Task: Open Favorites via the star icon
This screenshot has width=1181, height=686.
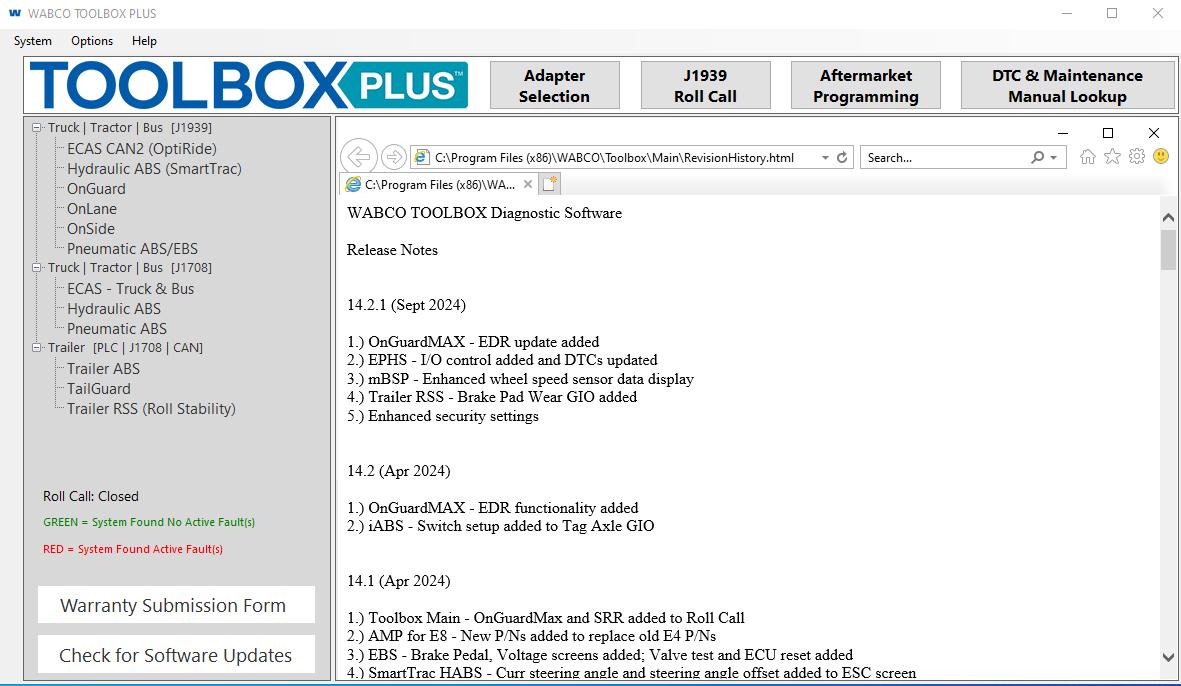Action: coord(1112,157)
